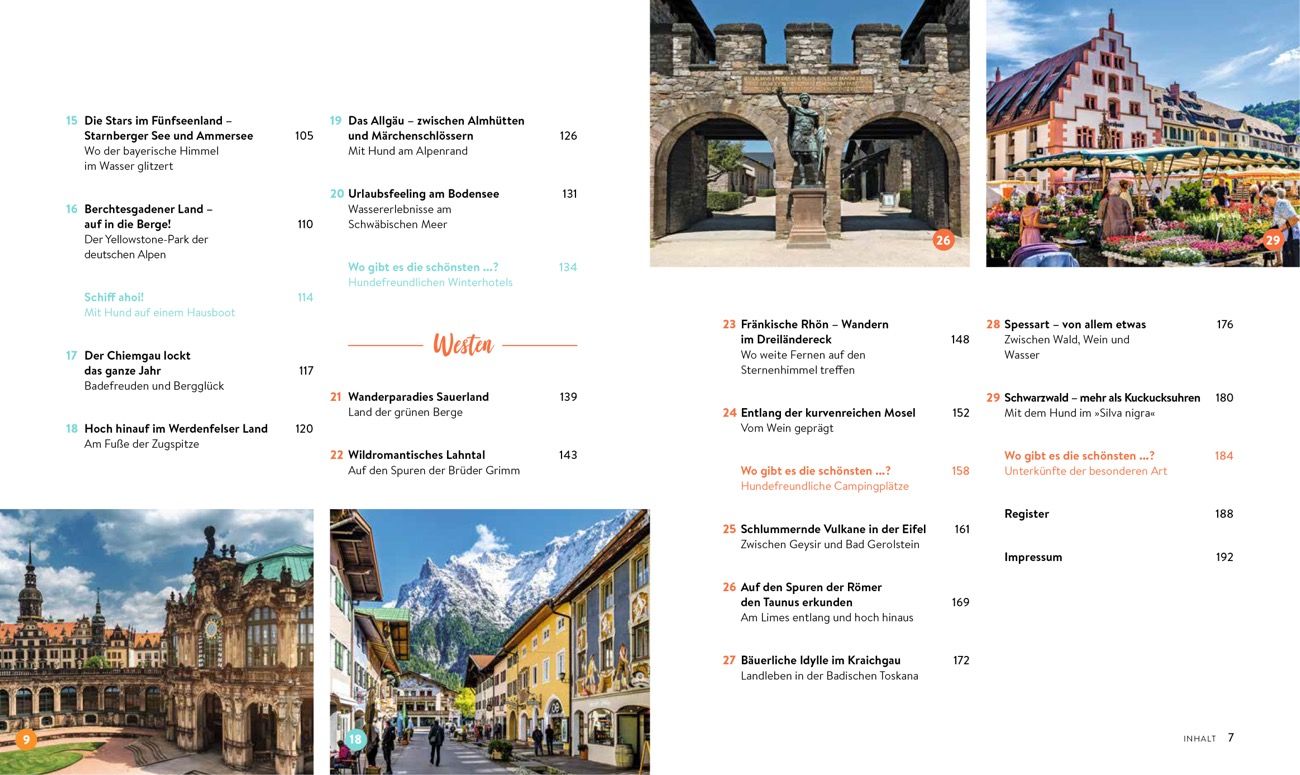Select the alpine village street photo
1300x775 pixels.
click(489, 640)
